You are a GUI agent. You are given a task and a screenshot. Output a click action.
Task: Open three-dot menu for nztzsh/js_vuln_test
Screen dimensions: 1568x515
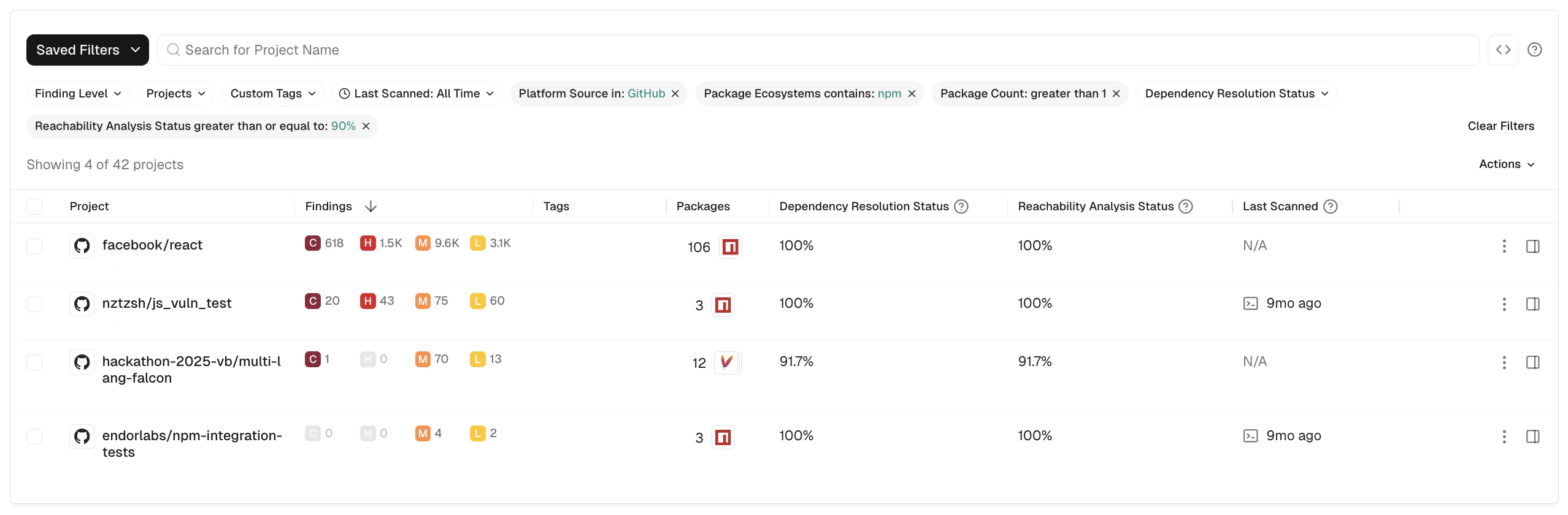click(1504, 304)
